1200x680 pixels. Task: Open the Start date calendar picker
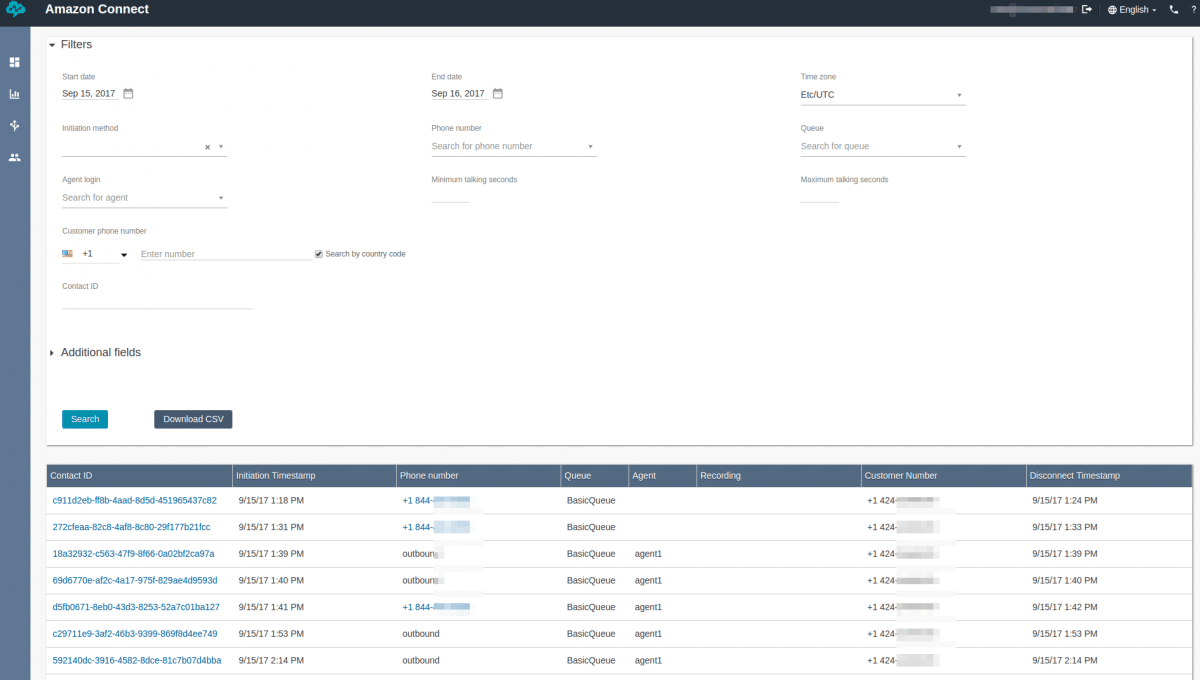tap(128, 92)
